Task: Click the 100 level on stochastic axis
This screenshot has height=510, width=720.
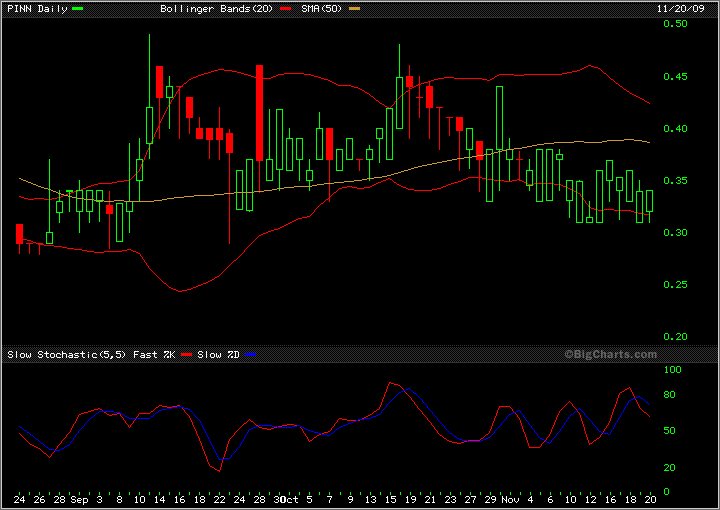Action: tap(673, 370)
